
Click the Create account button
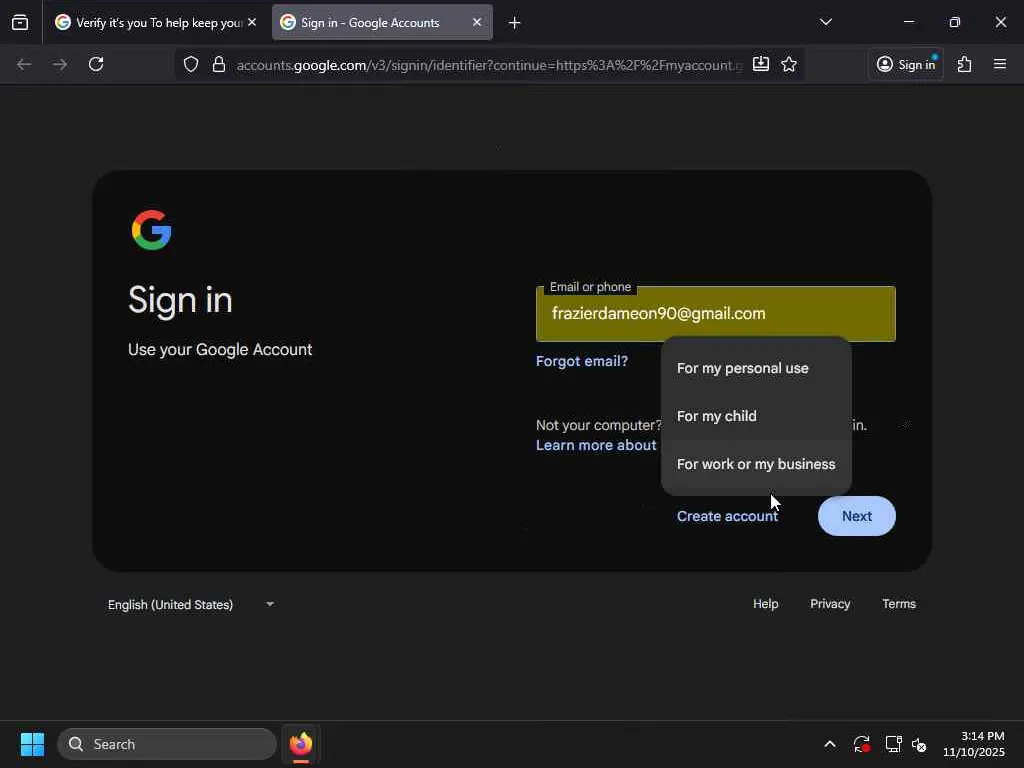727,516
